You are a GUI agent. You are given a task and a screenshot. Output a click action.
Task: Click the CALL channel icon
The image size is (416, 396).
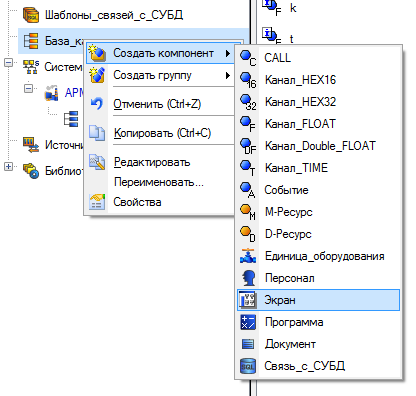pos(248,58)
